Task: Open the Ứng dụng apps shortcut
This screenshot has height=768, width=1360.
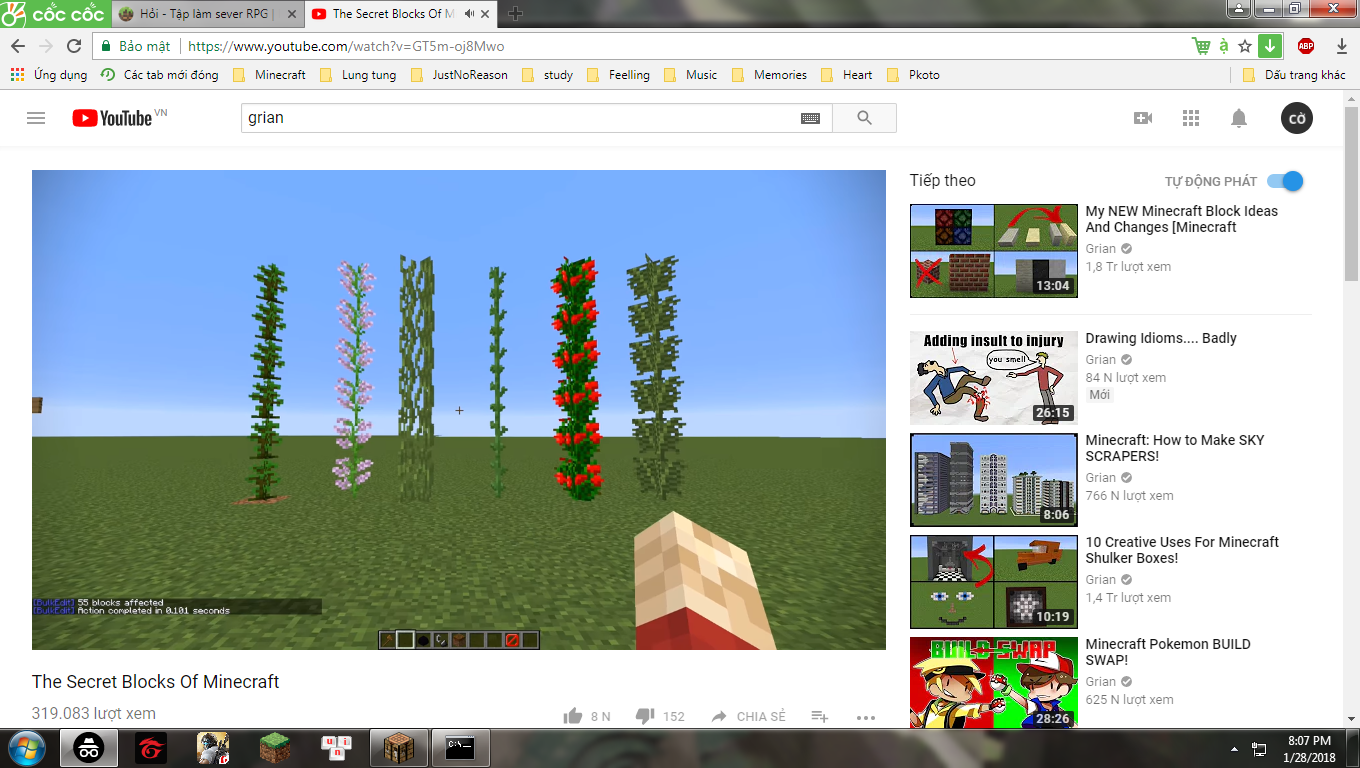Action: (49, 75)
